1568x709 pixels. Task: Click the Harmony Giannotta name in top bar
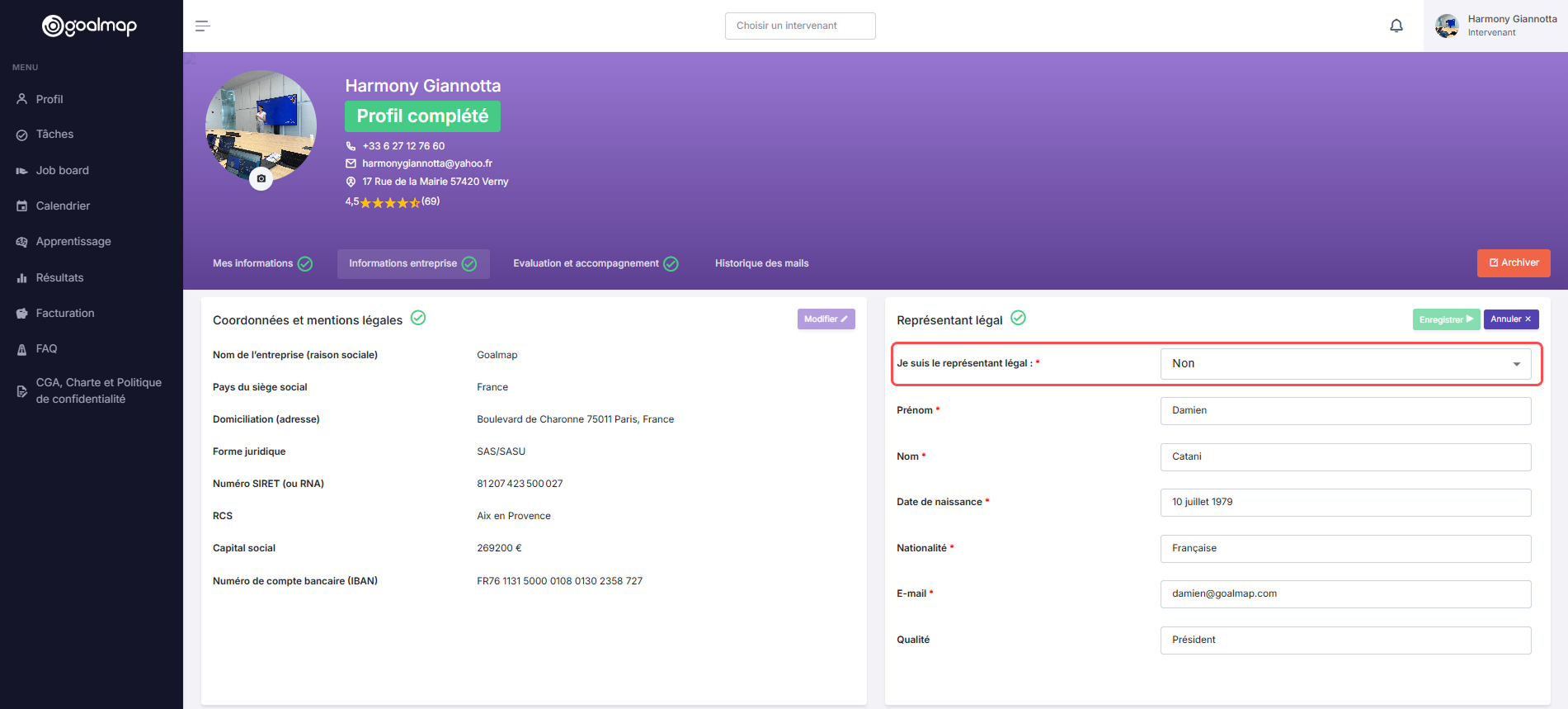[x=1512, y=19]
